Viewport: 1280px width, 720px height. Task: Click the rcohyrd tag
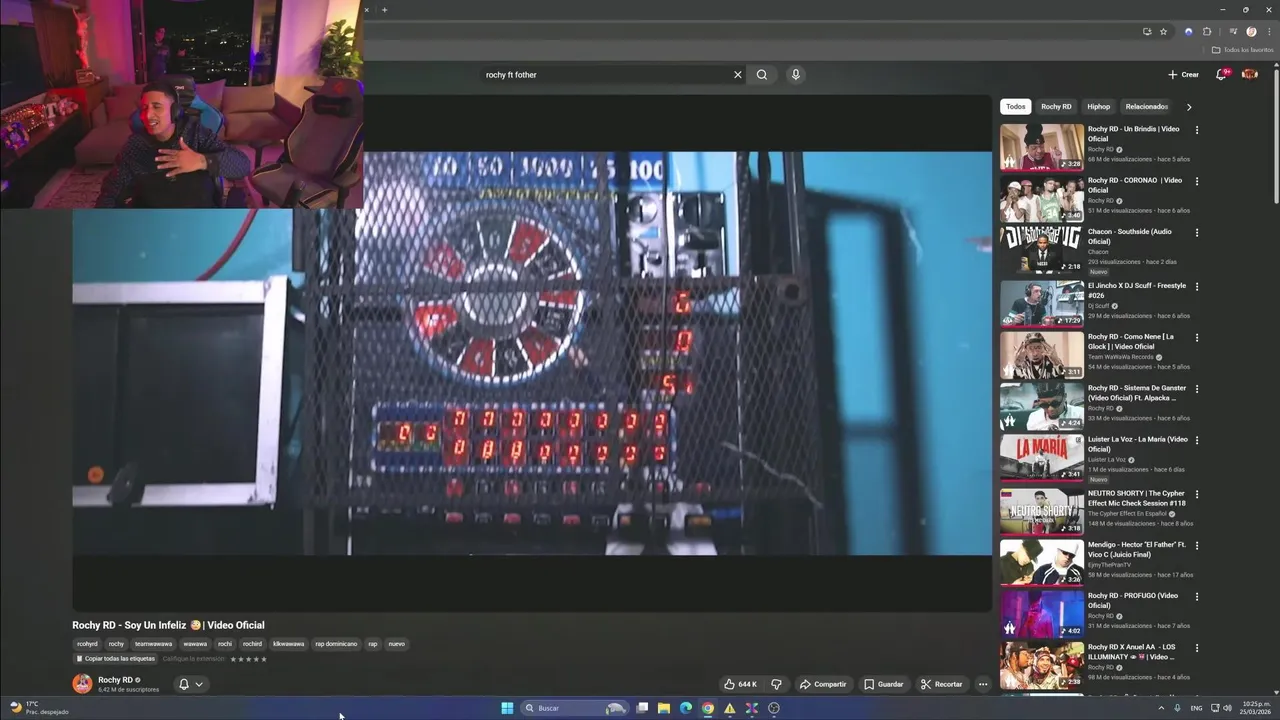[88, 644]
